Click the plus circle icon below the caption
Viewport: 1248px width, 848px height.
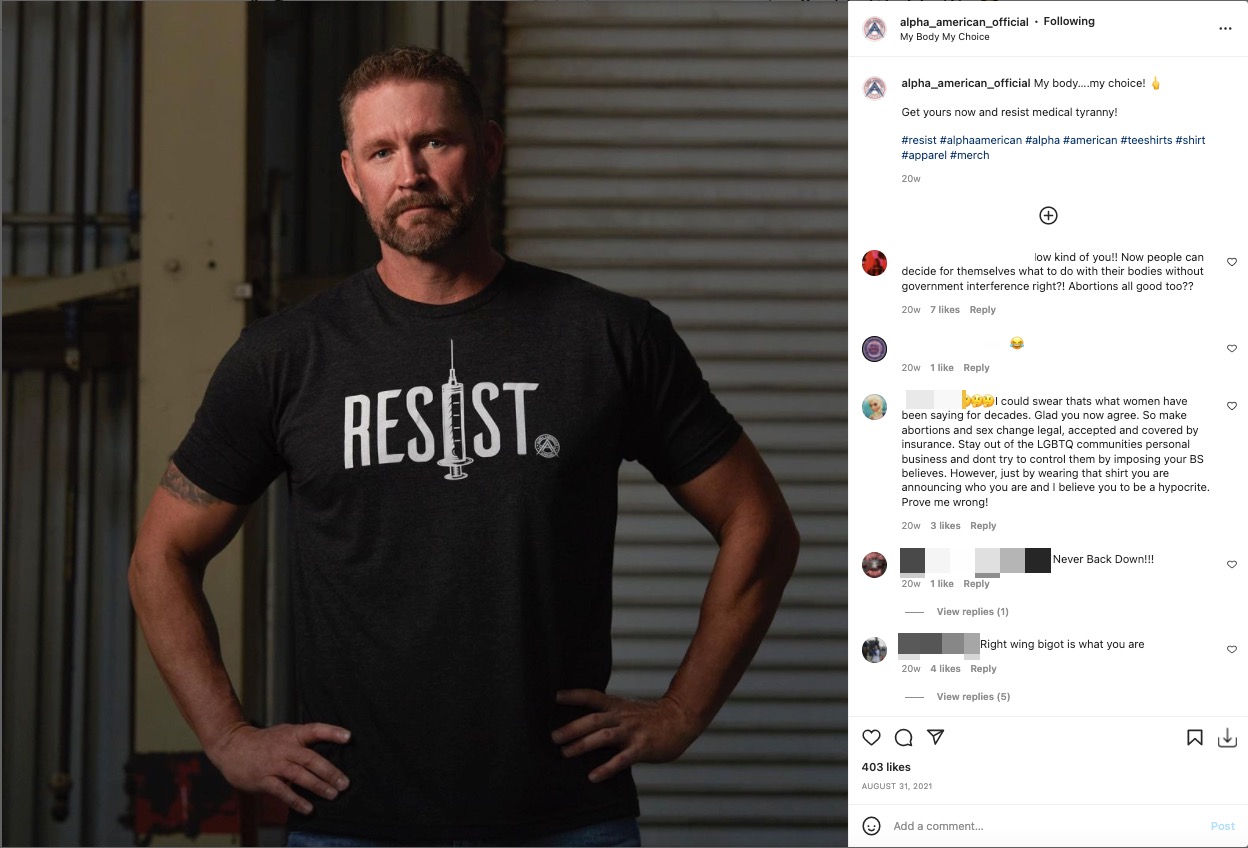(x=1048, y=215)
